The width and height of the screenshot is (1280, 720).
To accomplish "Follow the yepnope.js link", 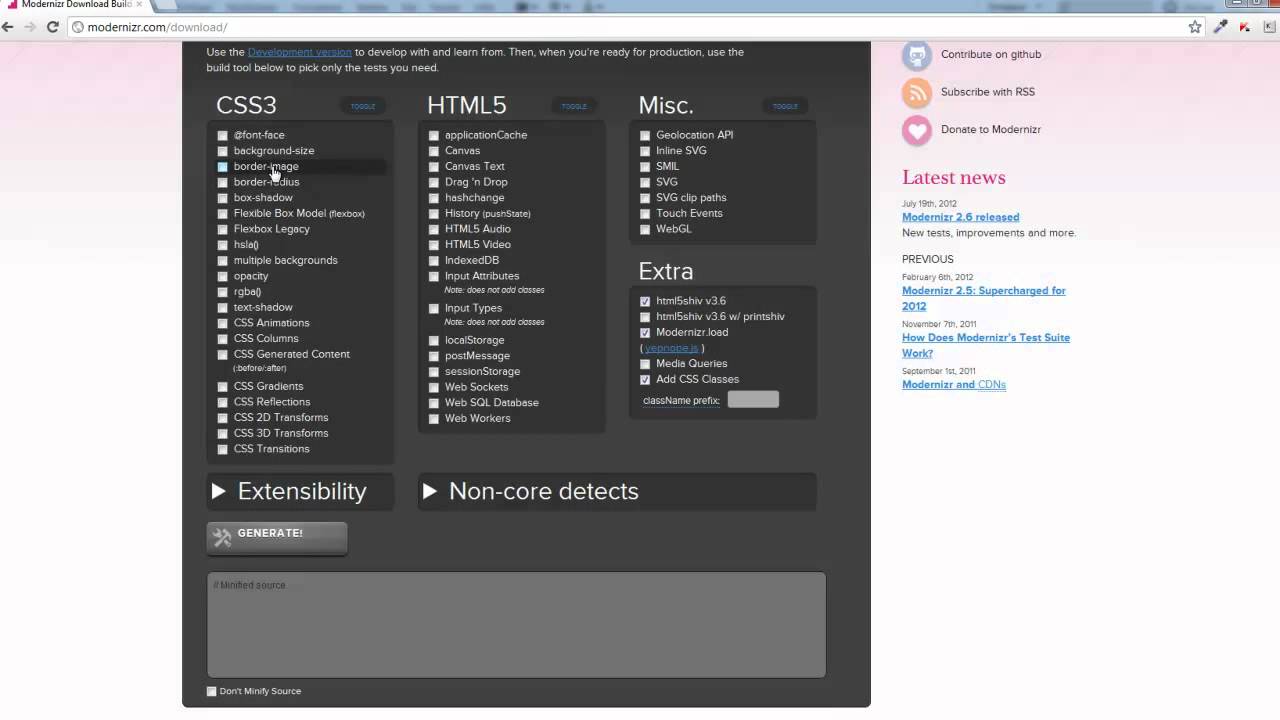I will [x=671, y=348].
